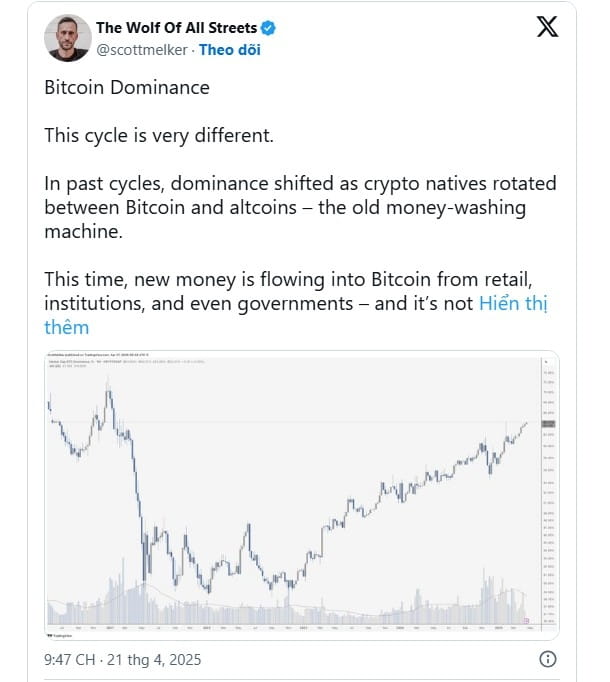610x682 pixels.
Task: Open "The Wolf Of All Streets" profile name
Action: (x=176, y=28)
